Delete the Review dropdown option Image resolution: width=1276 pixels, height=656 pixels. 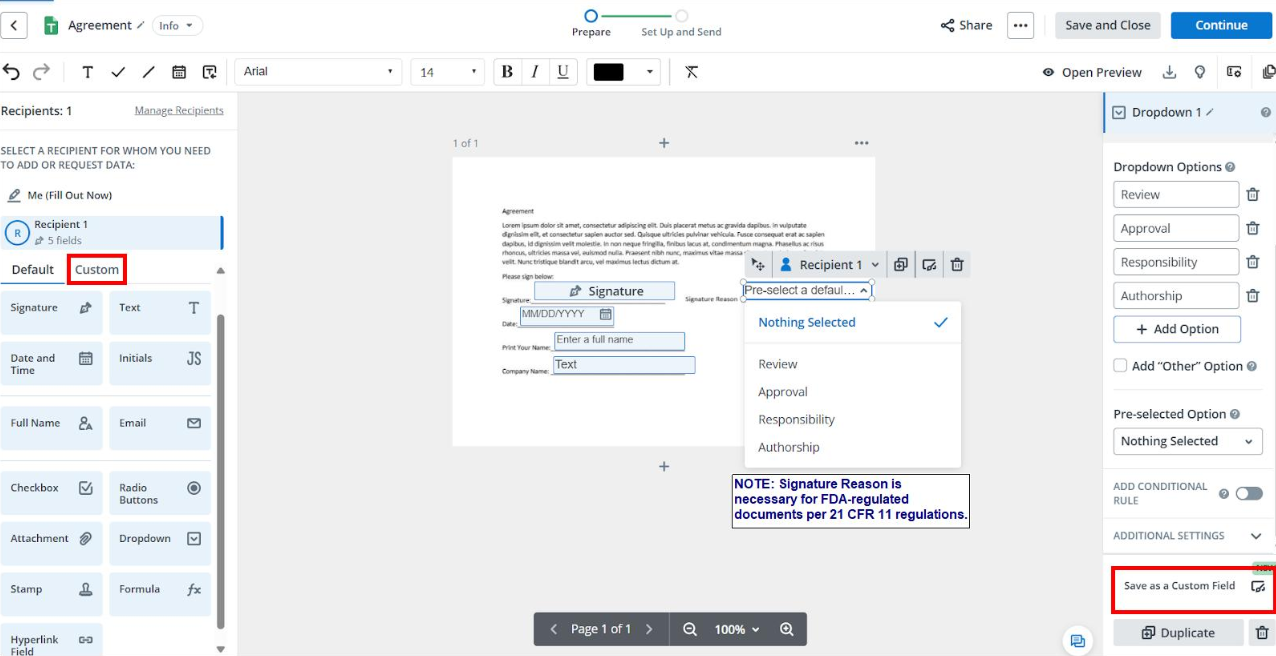[x=1252, y=195]
